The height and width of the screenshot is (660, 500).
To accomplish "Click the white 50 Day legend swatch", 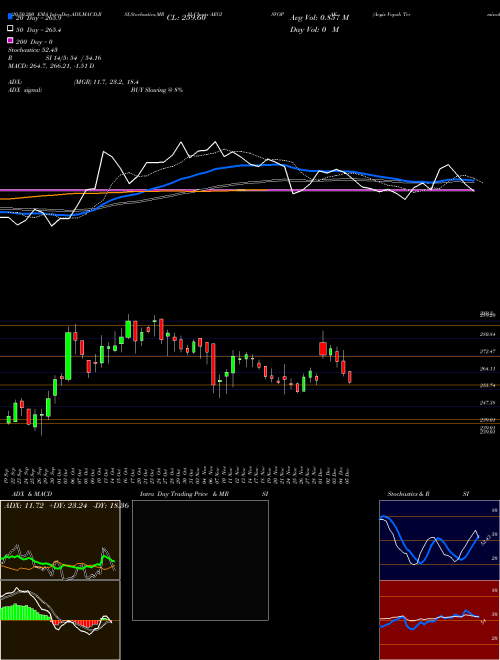I will pyautogui.click(x=10, y=29).
